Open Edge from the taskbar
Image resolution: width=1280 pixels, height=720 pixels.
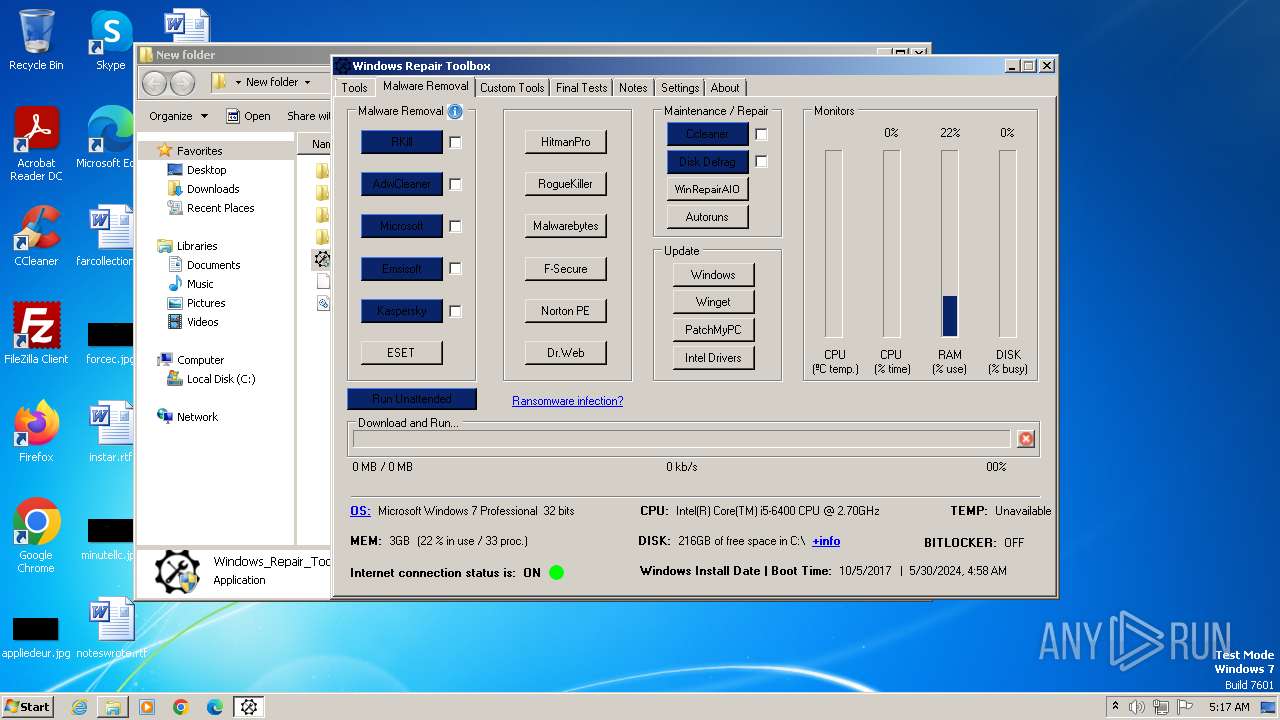215,707
